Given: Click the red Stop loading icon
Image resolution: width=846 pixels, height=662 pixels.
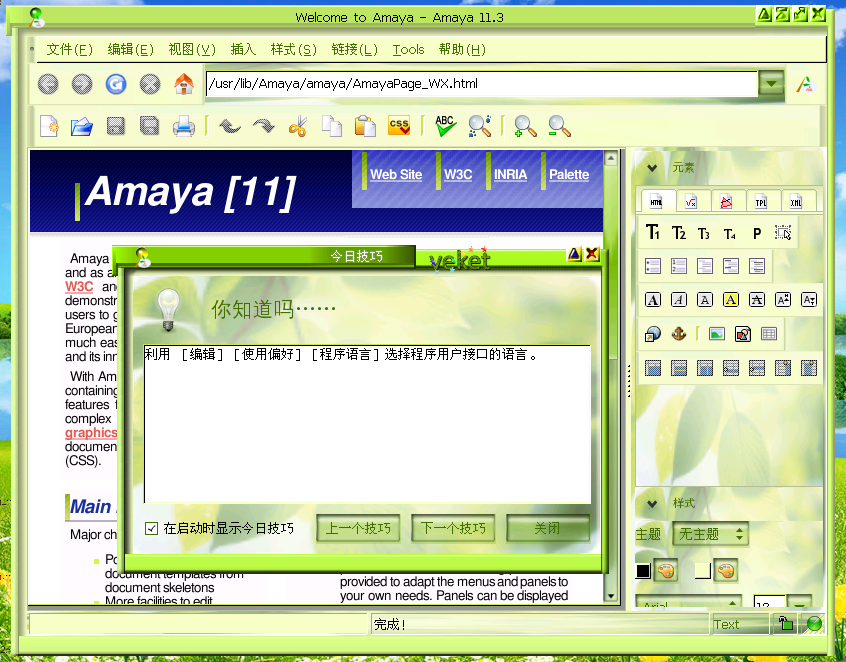Looking at the screenshot, I should (150, 84).
